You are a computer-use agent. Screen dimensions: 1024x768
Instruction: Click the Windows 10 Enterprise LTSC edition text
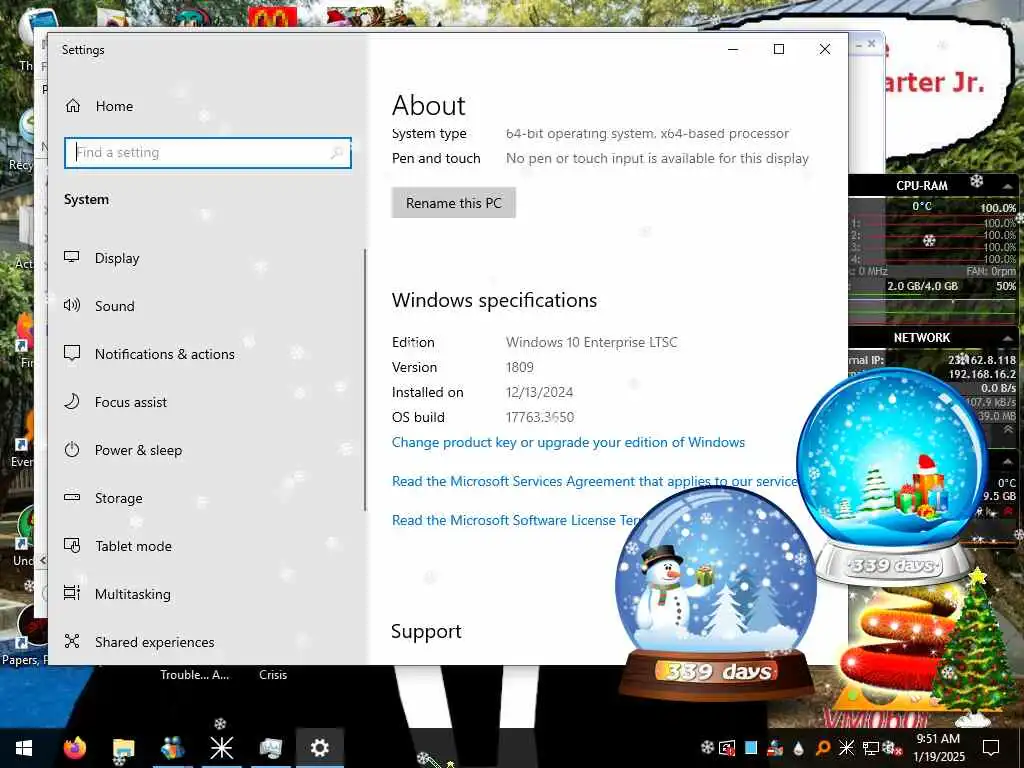(592, 342)
